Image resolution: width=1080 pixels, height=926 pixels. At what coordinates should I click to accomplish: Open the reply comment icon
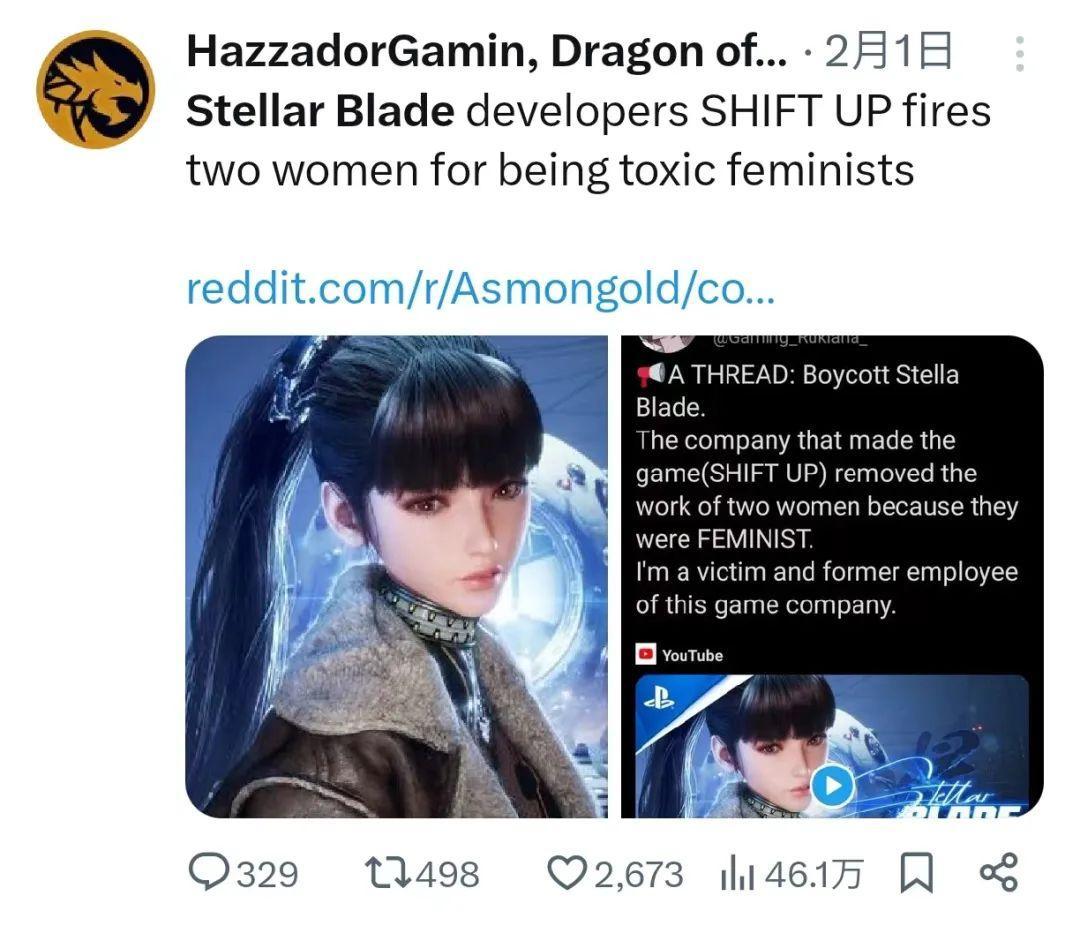(x=210, y=873)
